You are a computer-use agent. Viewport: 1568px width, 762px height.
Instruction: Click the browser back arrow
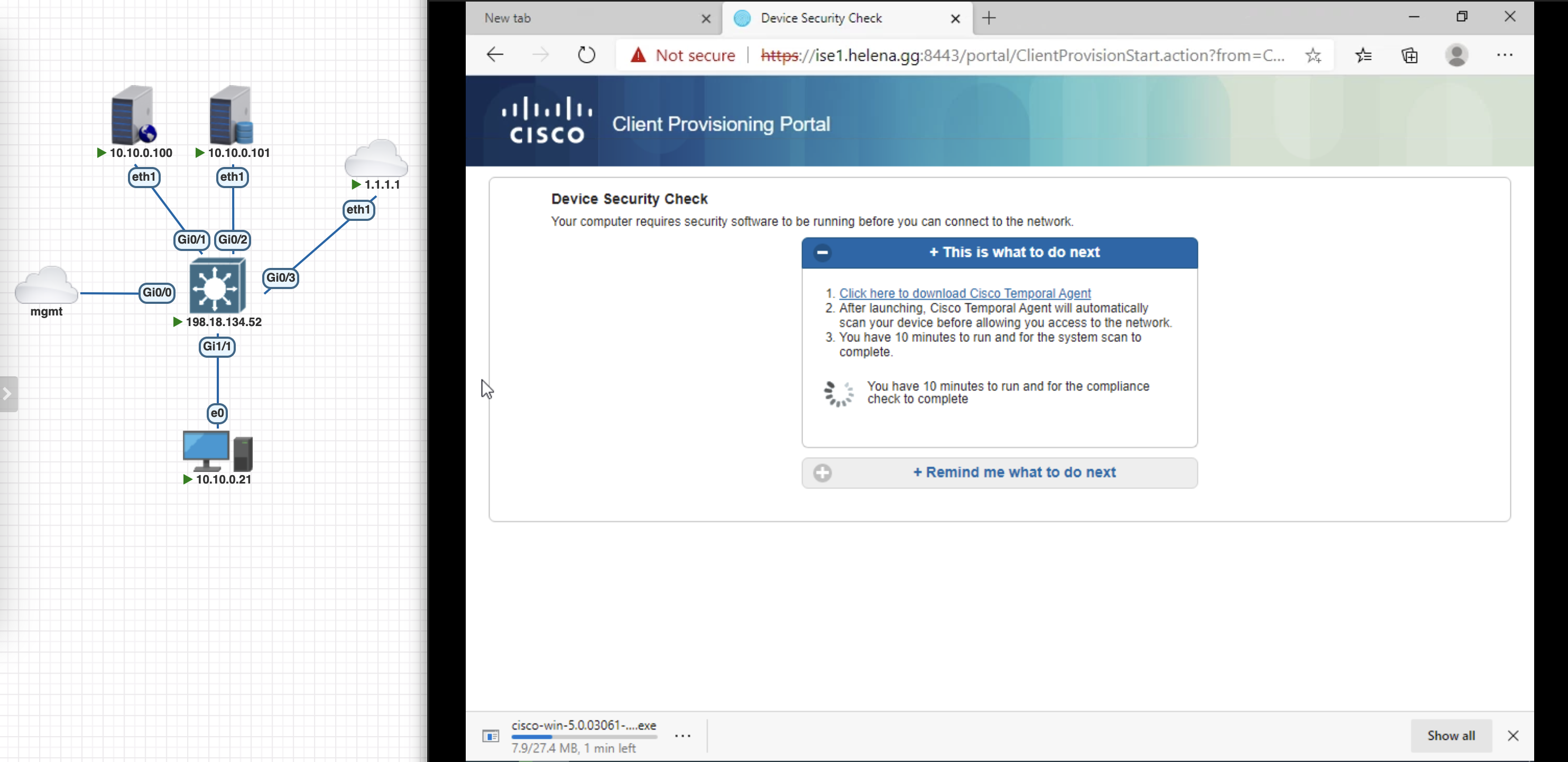[495, 55]
